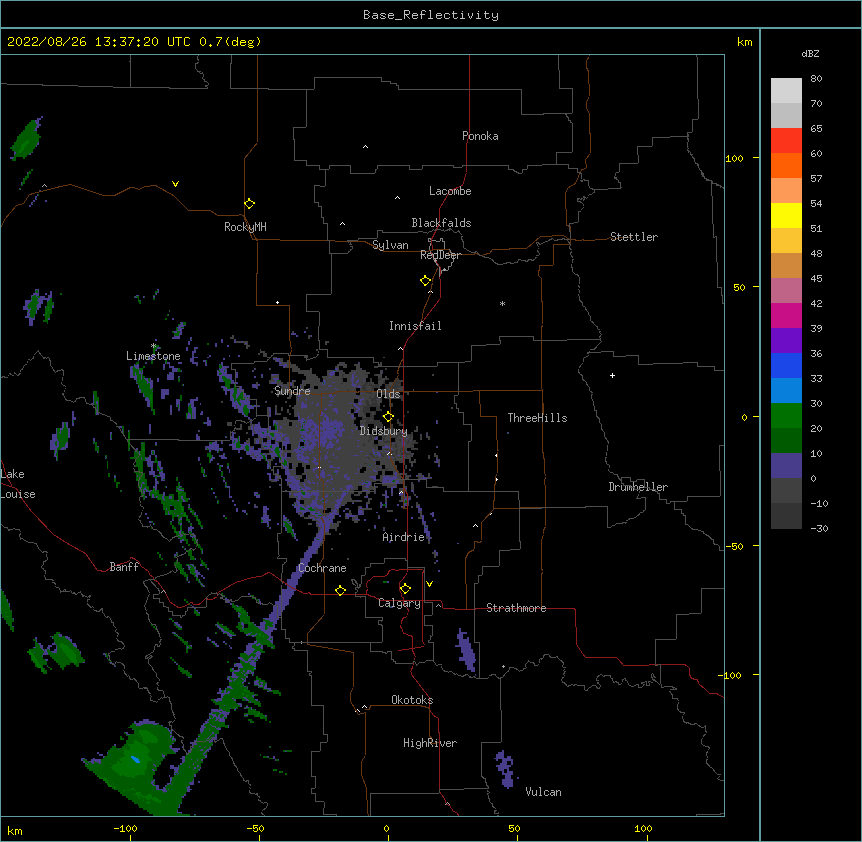
Task: Click the Airdrie label
Action: click(404, 537)
